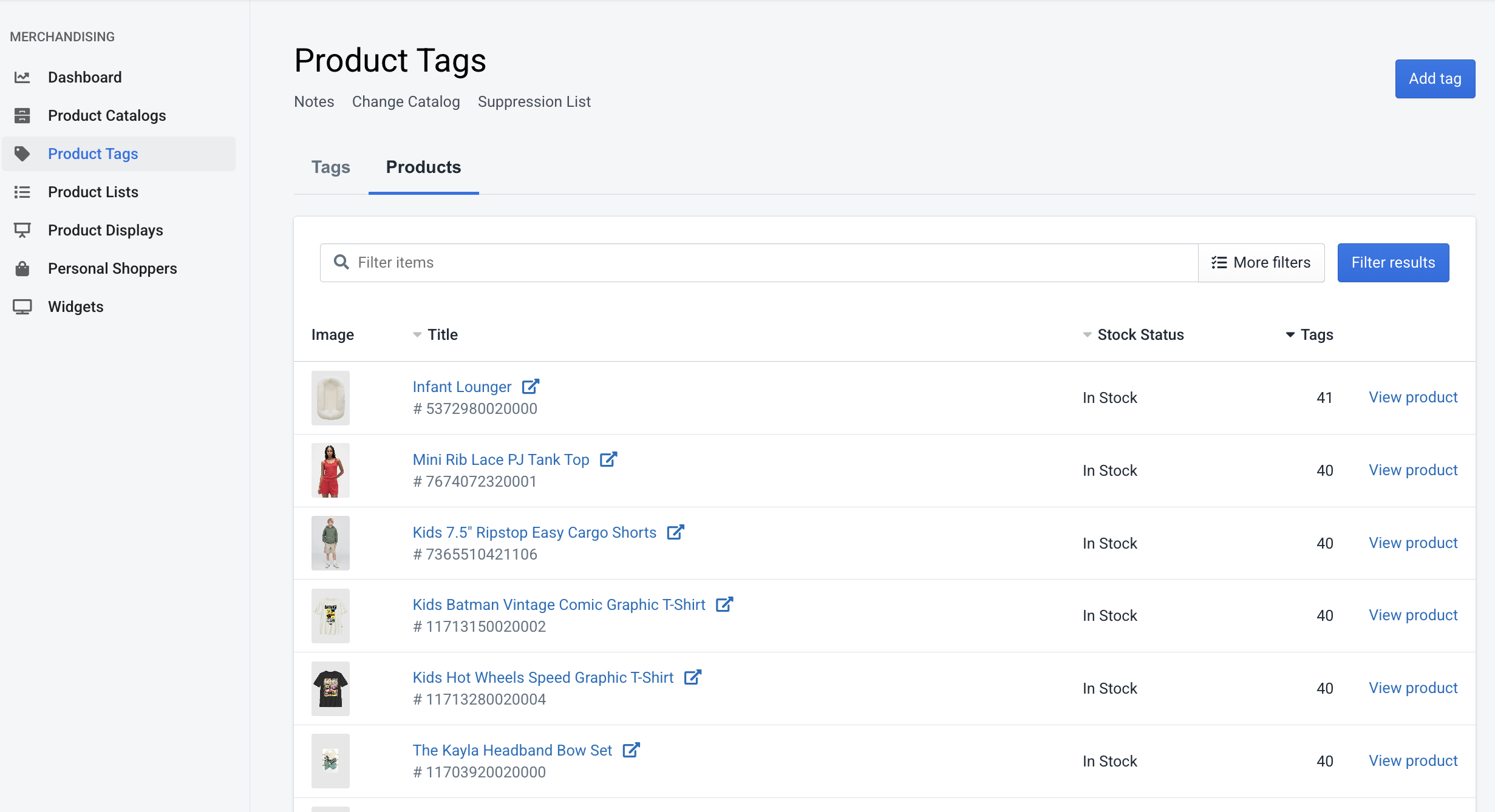Click the Personal Shoppers lock icon
This screenshot has width=1495, height=812.
22,268
